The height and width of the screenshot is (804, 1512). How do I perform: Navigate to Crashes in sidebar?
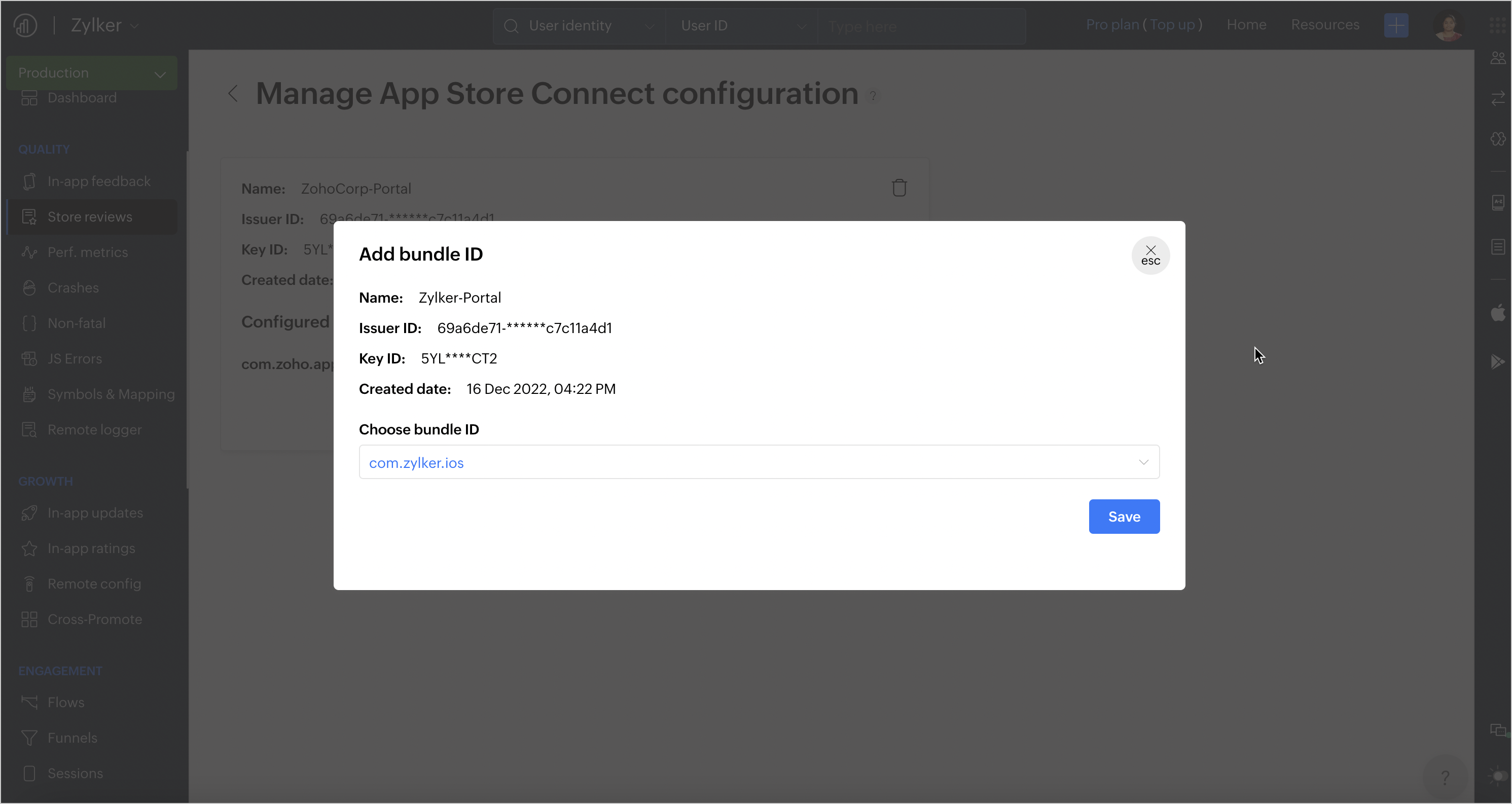tap(73, 287)
